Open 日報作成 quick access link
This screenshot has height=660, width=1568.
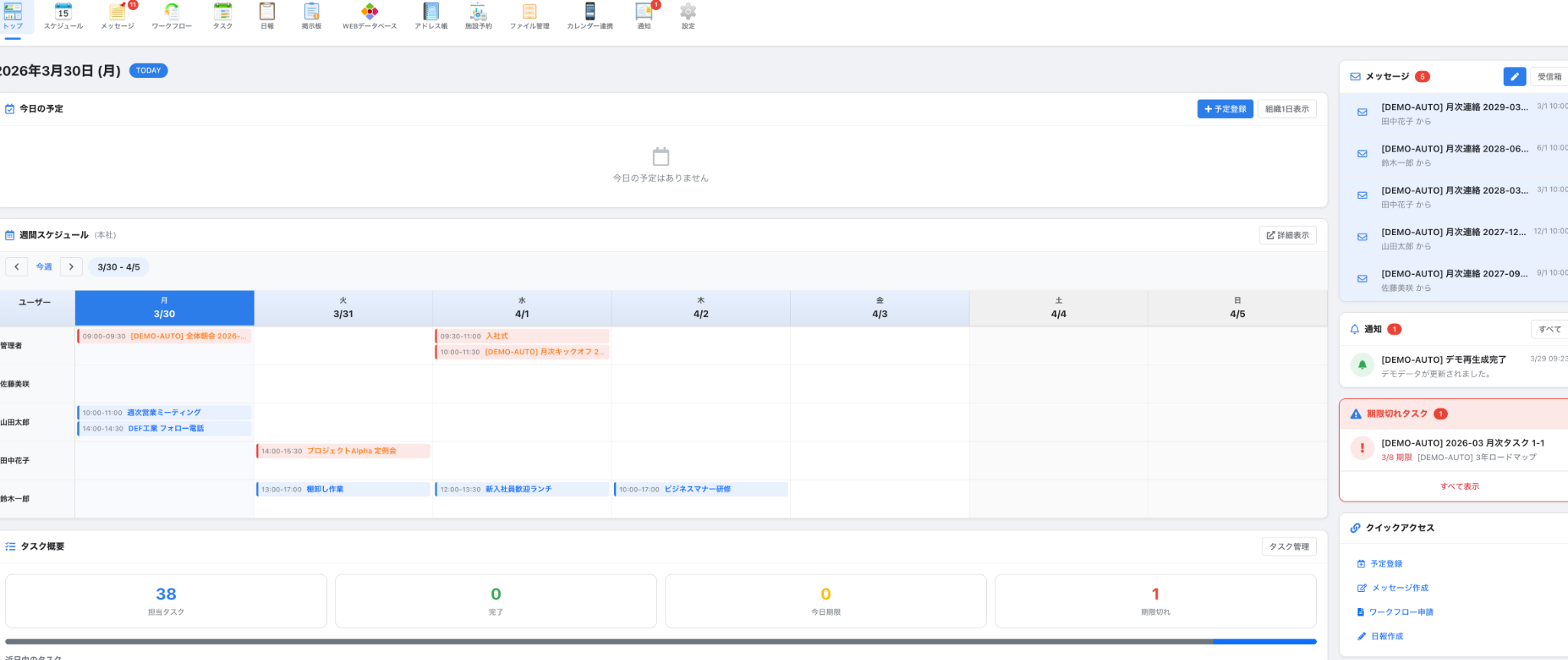[x=1380, y=636]
